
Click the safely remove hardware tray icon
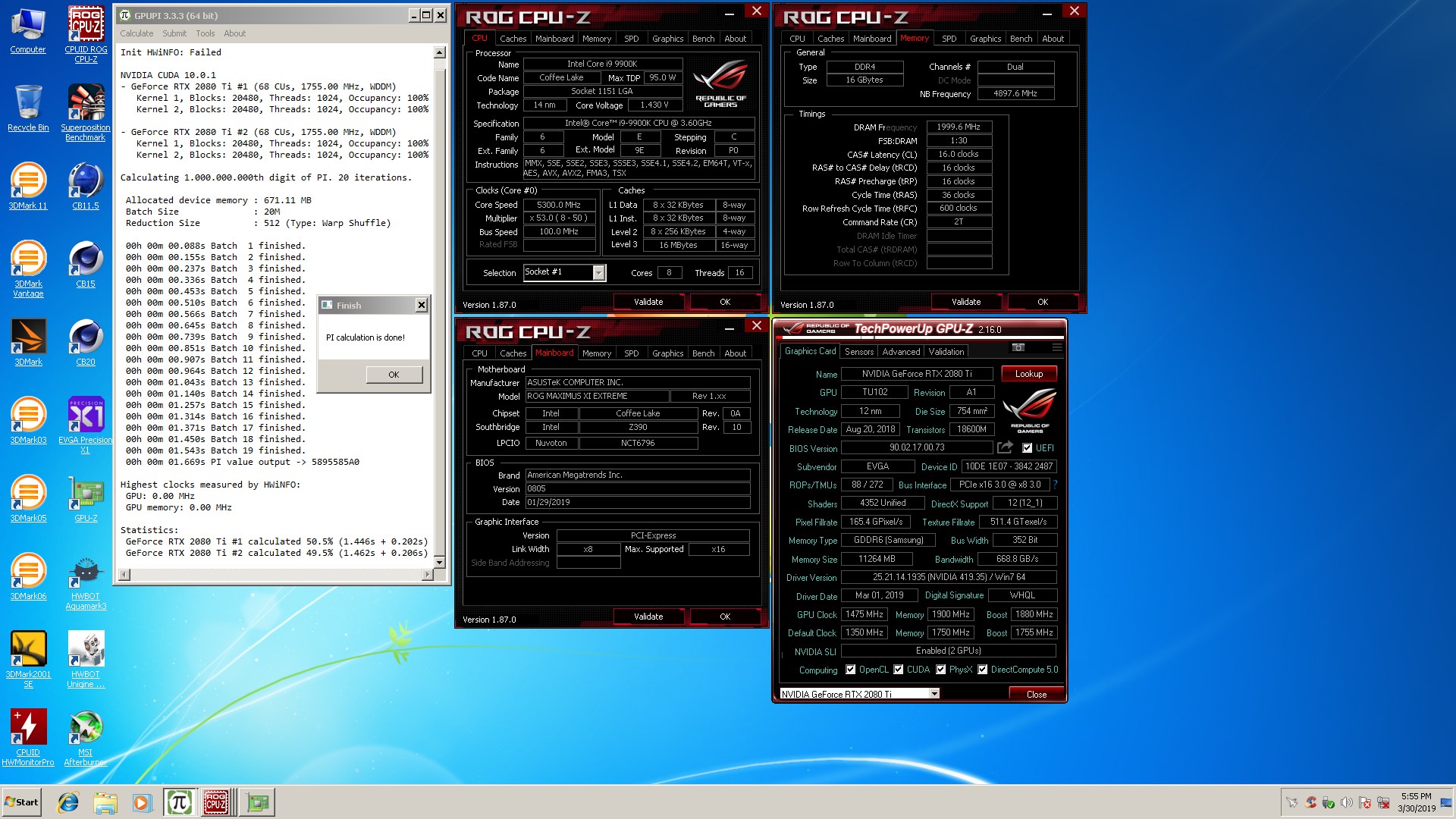tap(1329, 802)
